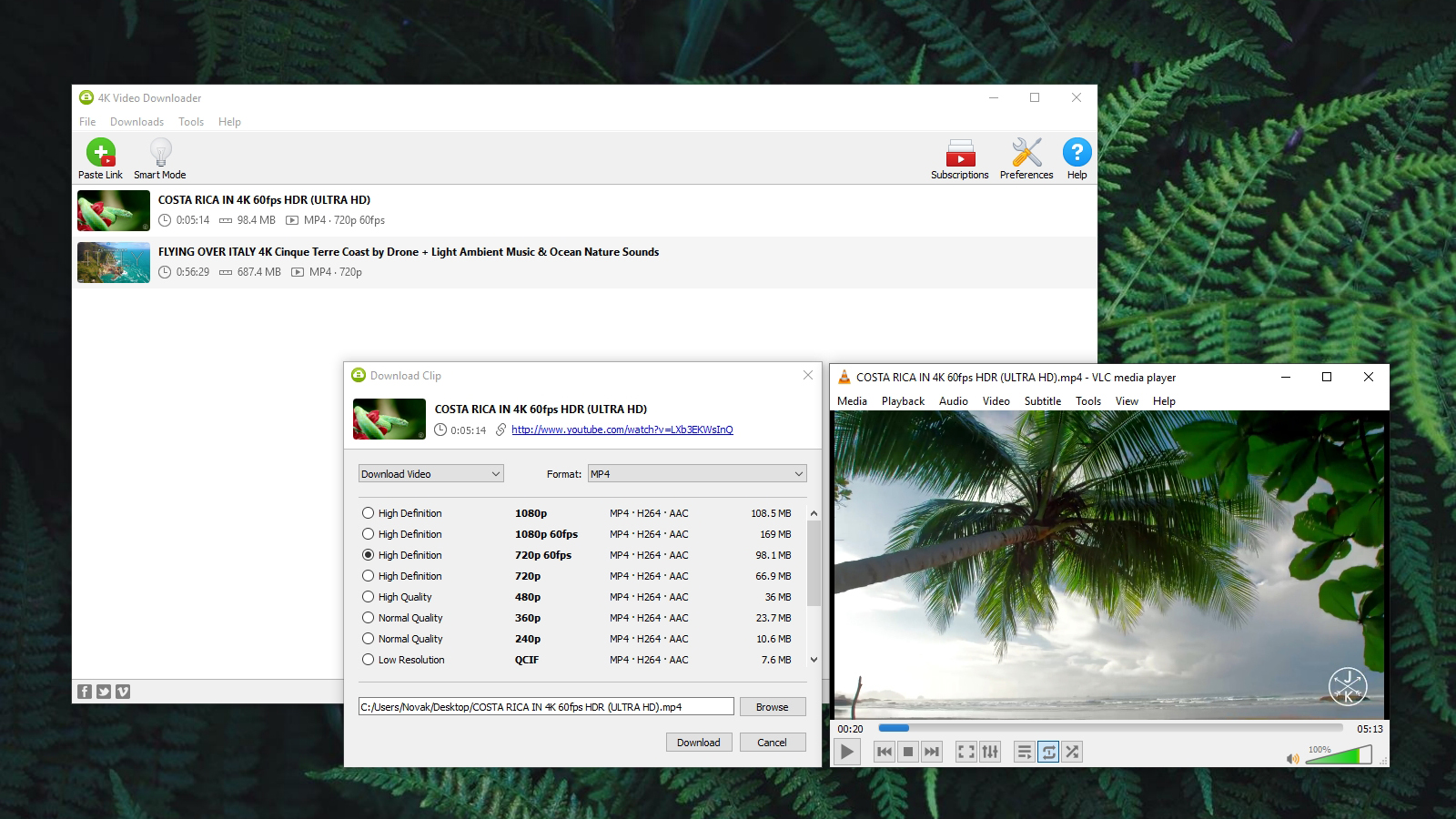Viewport: 1456px width, 819px height.
Task: Toggle the VLC playlist icon
Action: click(x=1024, y=752)
